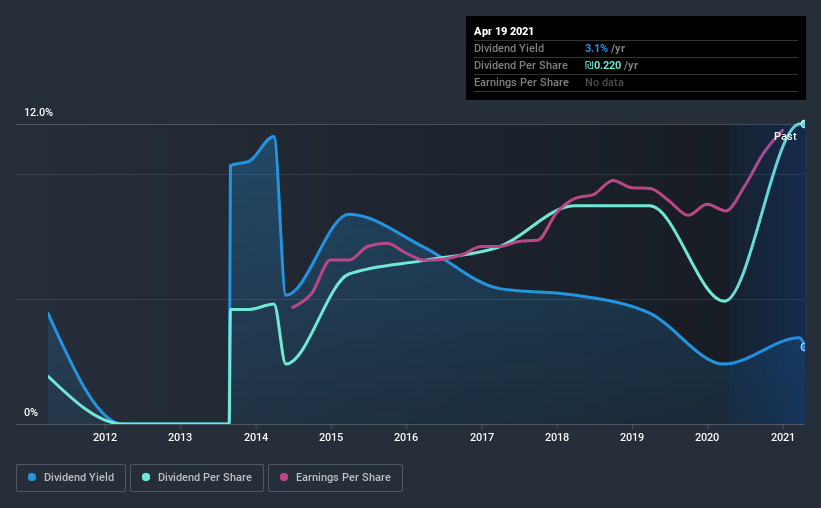
Task: Click the ₪0.220 Dividend Per Share value
Action: [603, 65]
